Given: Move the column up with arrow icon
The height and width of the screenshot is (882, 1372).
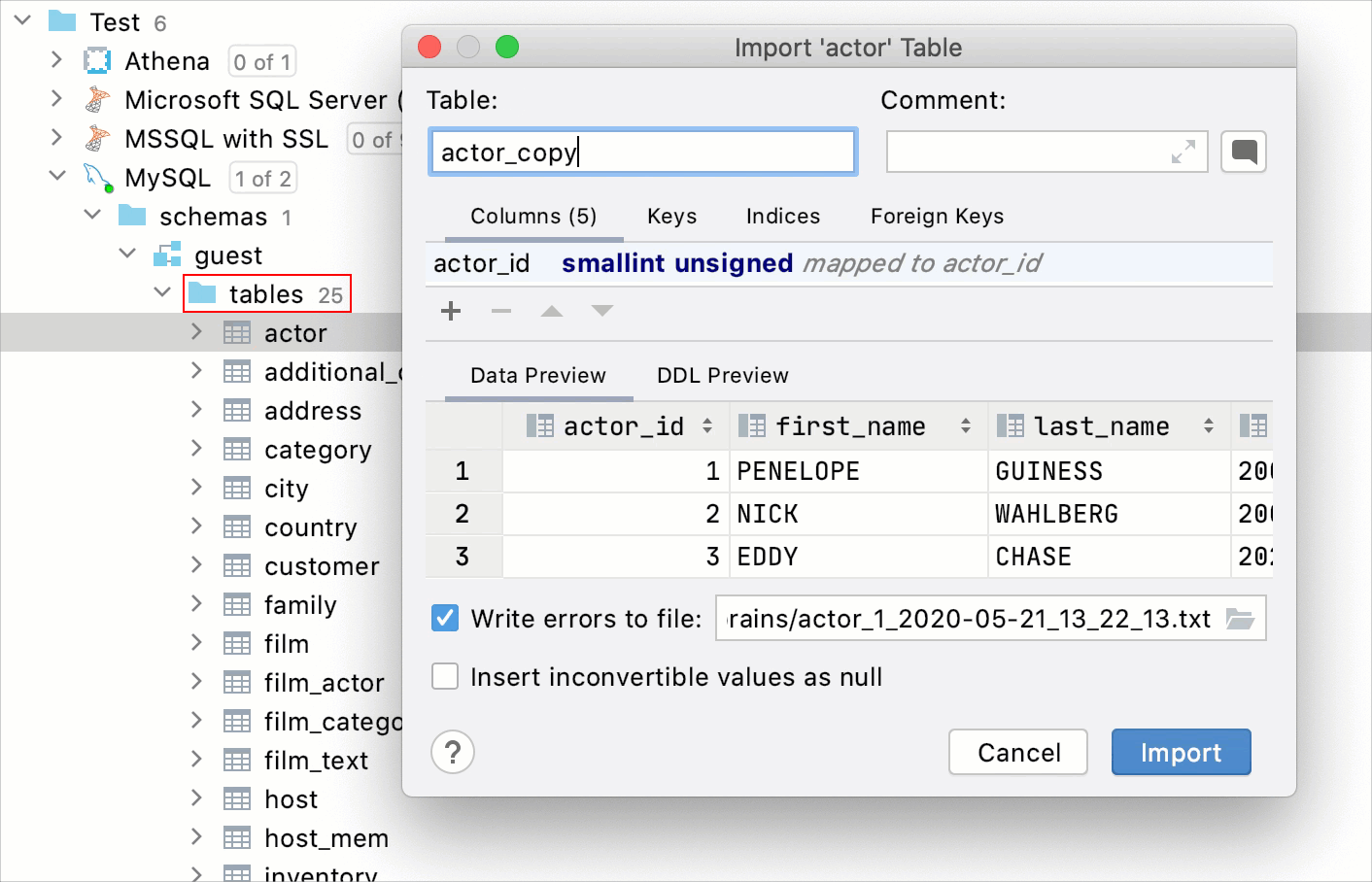Looking at the screenshot, I should (x=552, y=311).
